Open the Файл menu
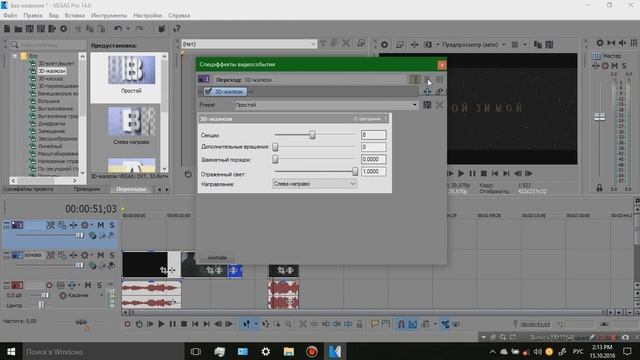Image resolution: width=640 pixels, height=360 pixels. [x=10, y=16]
